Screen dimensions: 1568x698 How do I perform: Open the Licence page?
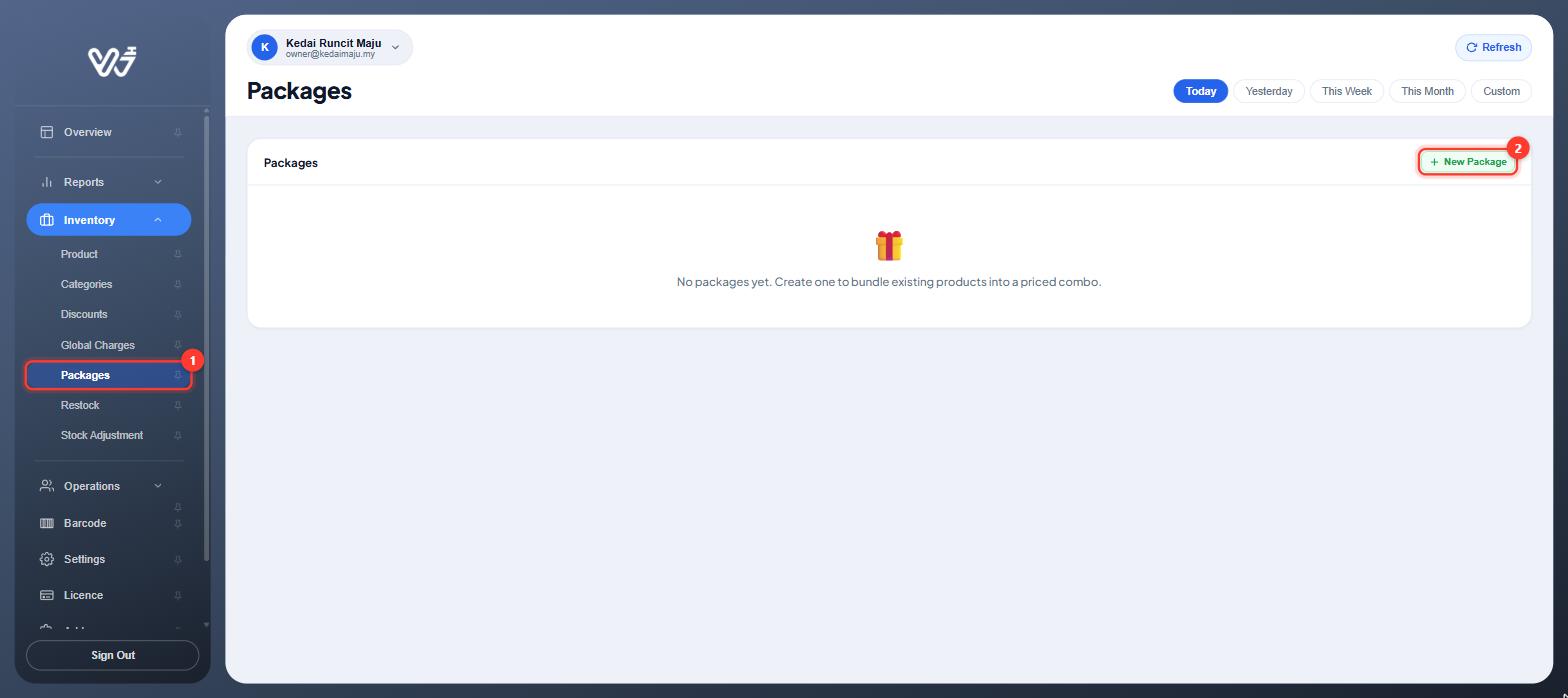coord(109,595)
